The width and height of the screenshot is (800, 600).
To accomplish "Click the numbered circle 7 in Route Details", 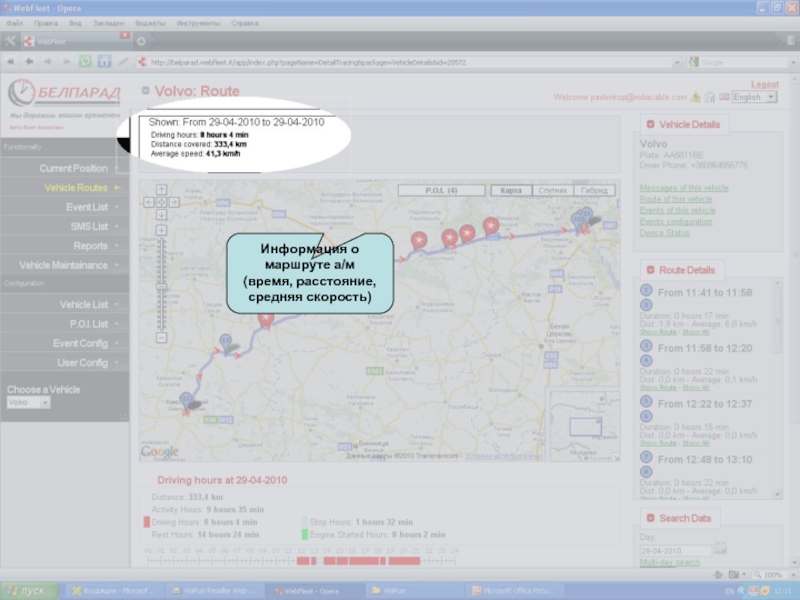I will 646,457.
